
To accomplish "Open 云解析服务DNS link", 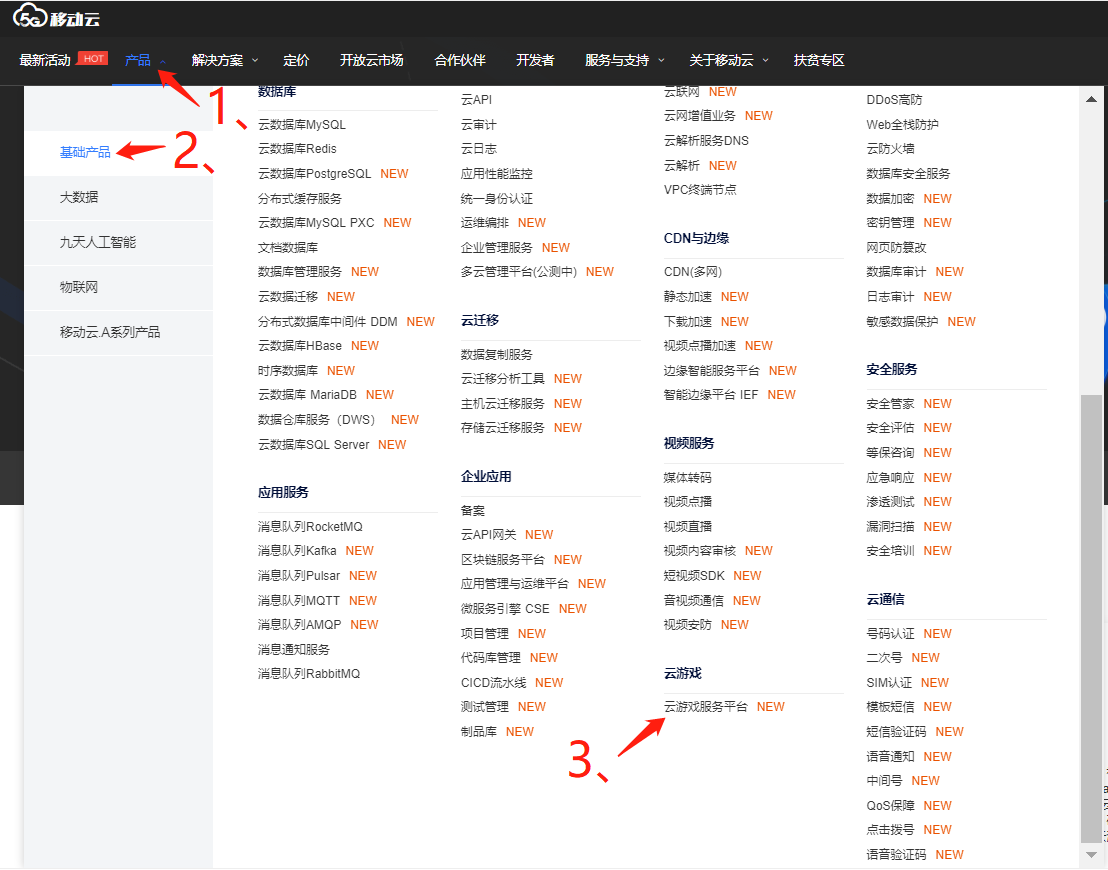I will click(706, 141).
